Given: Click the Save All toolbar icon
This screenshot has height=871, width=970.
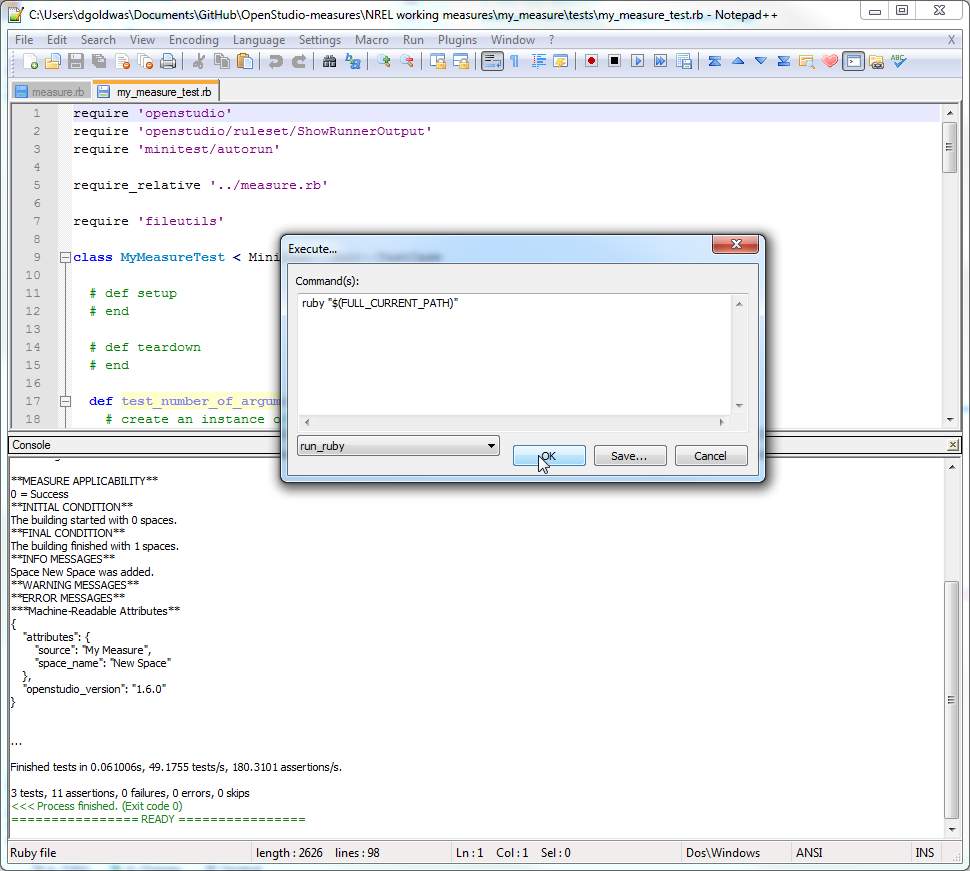Looking at the screenshot, I should click(97, 62).
